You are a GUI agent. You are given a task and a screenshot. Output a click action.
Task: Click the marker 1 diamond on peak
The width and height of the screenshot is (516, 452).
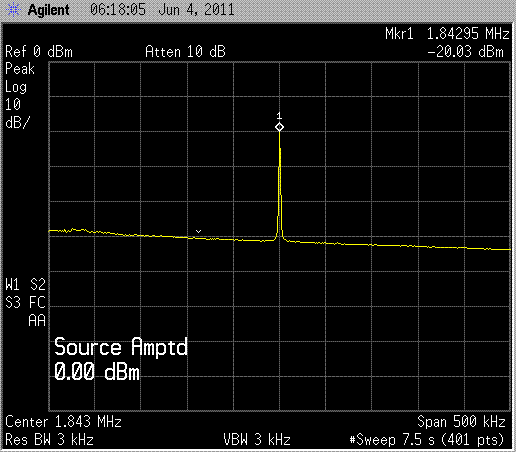(x=279, y=127)
